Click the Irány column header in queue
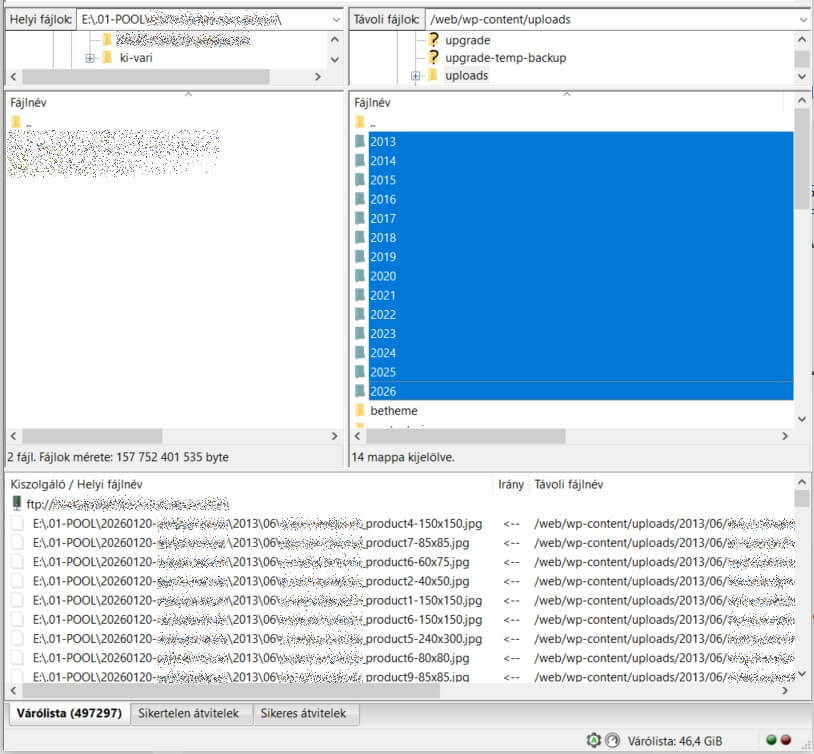Viewport: 814px width, 754px height. pyautogui.click(x=510, y=484)
